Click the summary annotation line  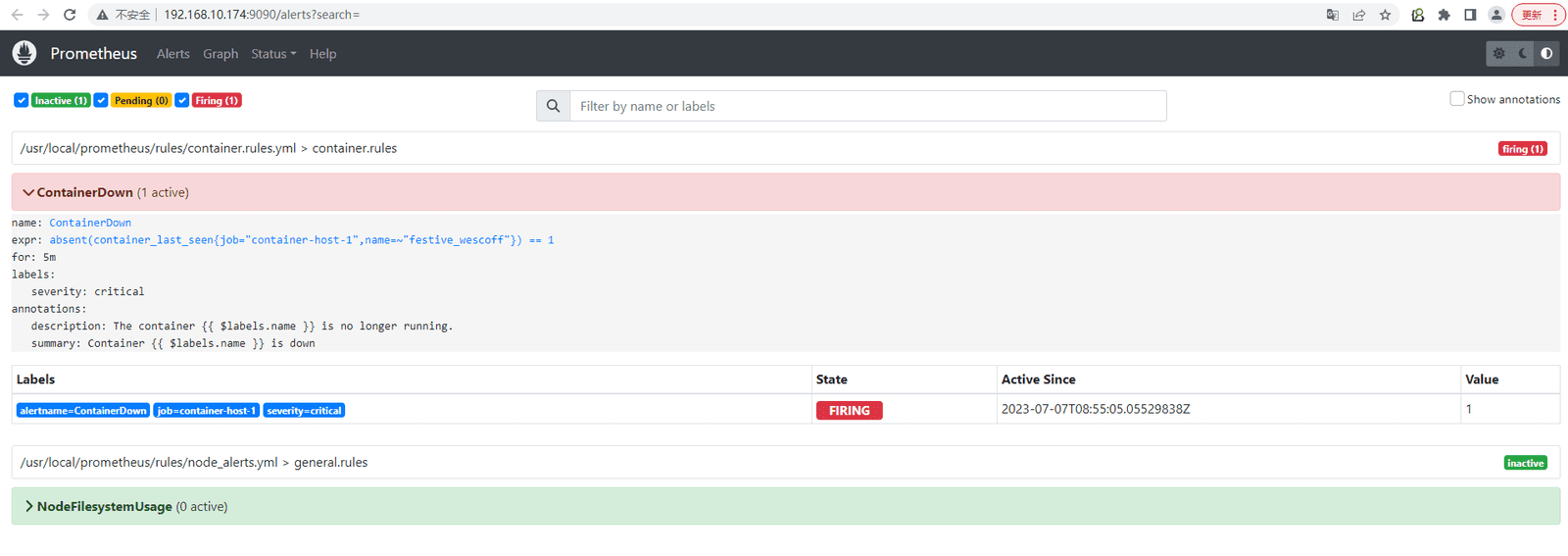(x=173, y=343)
